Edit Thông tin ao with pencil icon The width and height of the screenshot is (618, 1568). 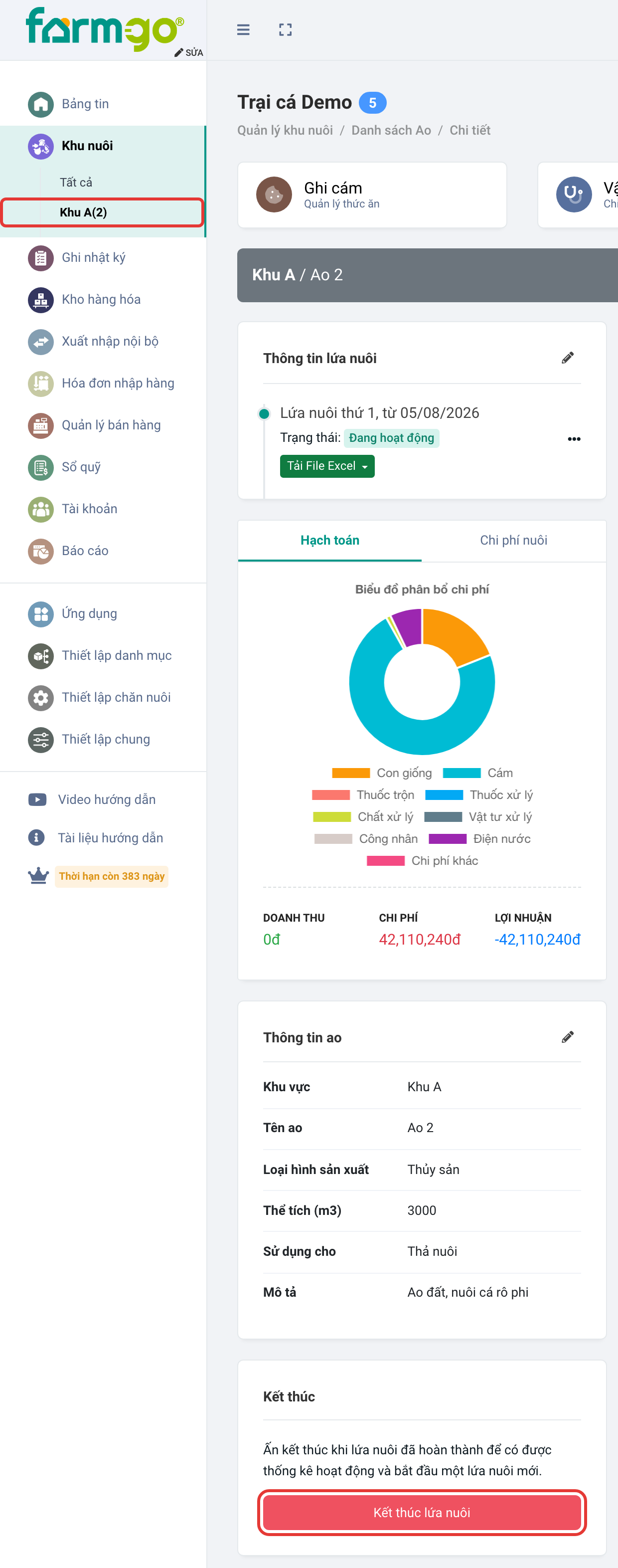pyautogui.click(x=568, y=1037)
